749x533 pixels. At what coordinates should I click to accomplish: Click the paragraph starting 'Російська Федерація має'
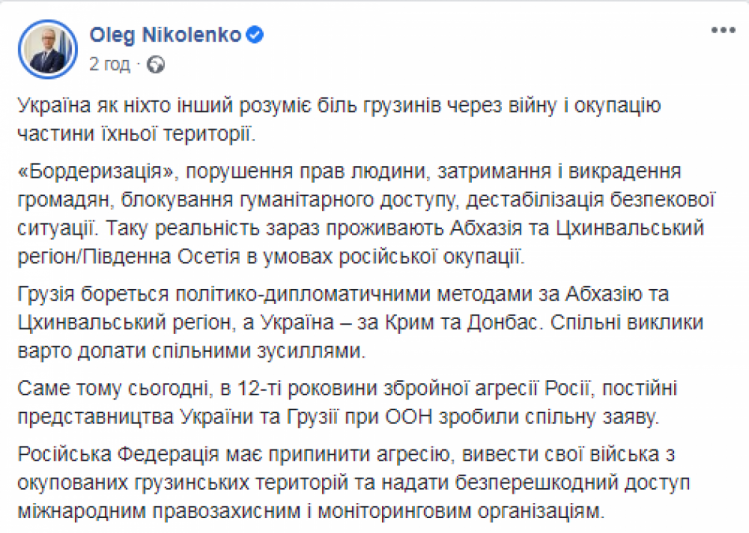(353, 482)
